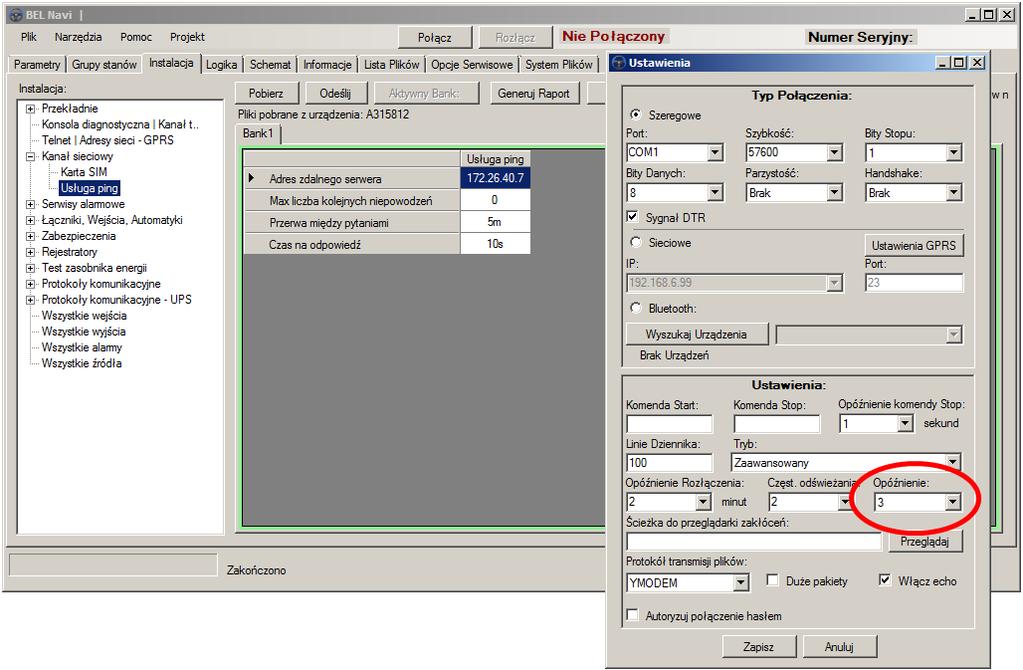Open the Bity Stopu dropdown
This screenshot has height=670, width=1023.
point(954,153)
